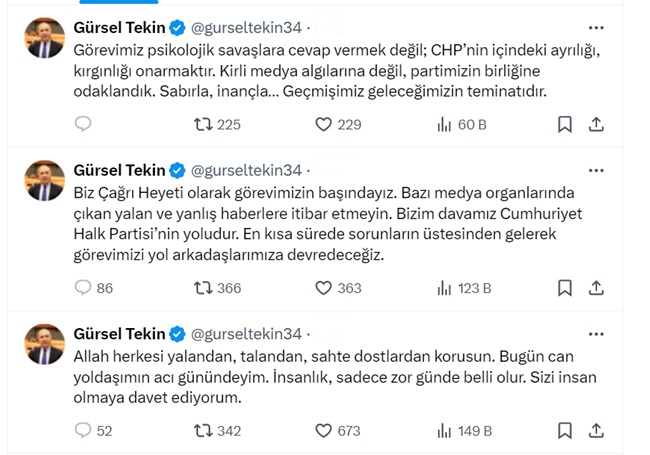Viewport: 650px width, 455px height.
Task: Open more options menu on third tweet
Action: coord(596,332)
